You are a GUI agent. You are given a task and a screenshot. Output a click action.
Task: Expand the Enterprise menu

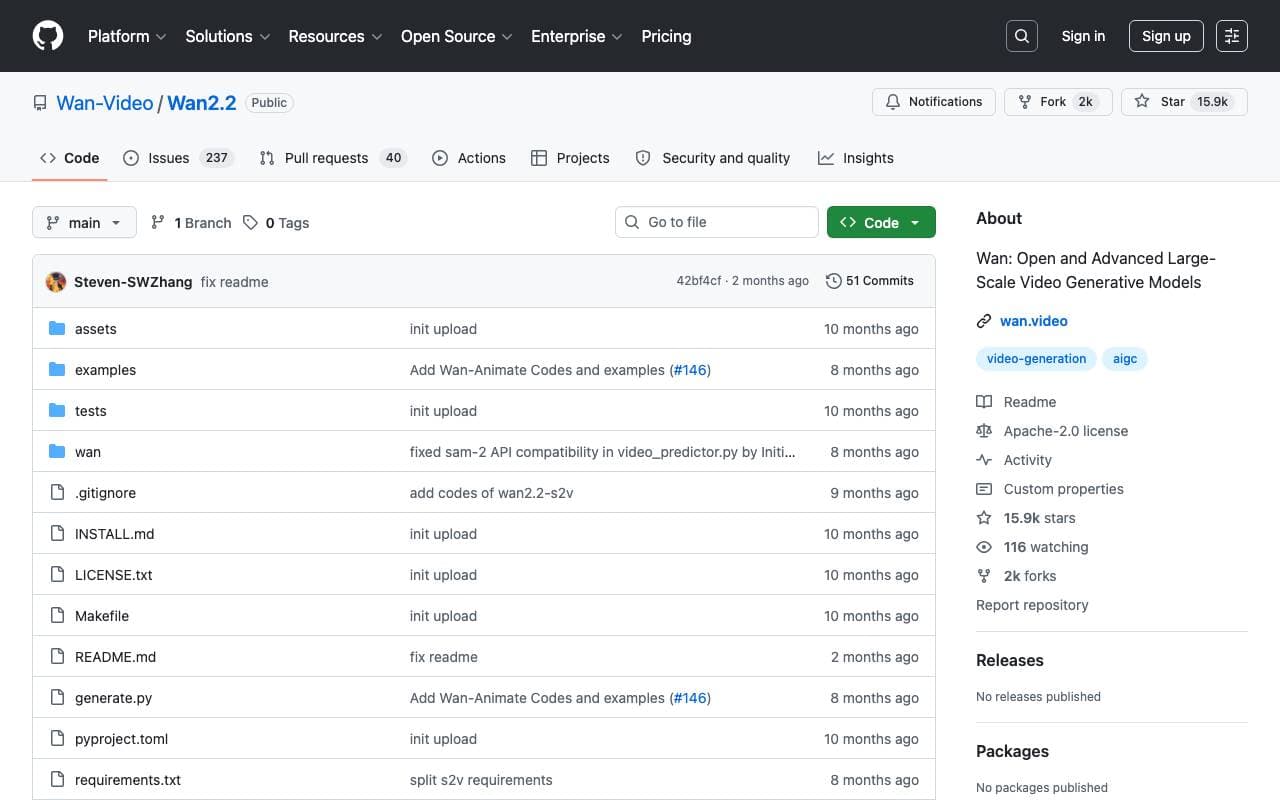point(577,36)
